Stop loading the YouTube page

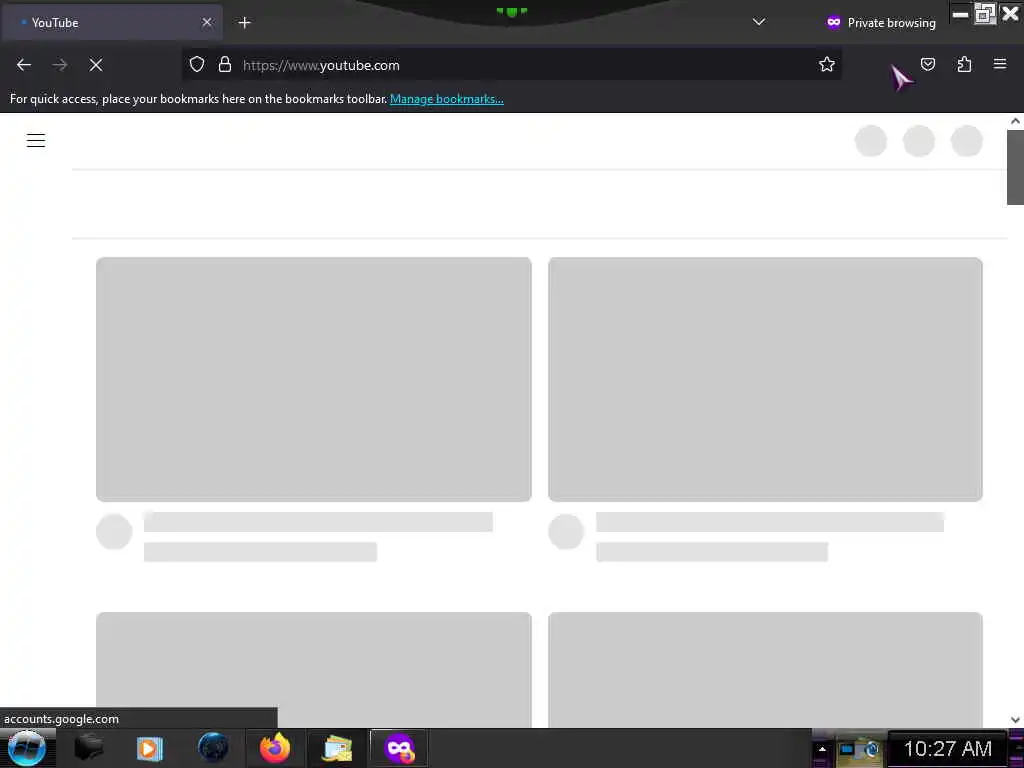pos(96,65)
